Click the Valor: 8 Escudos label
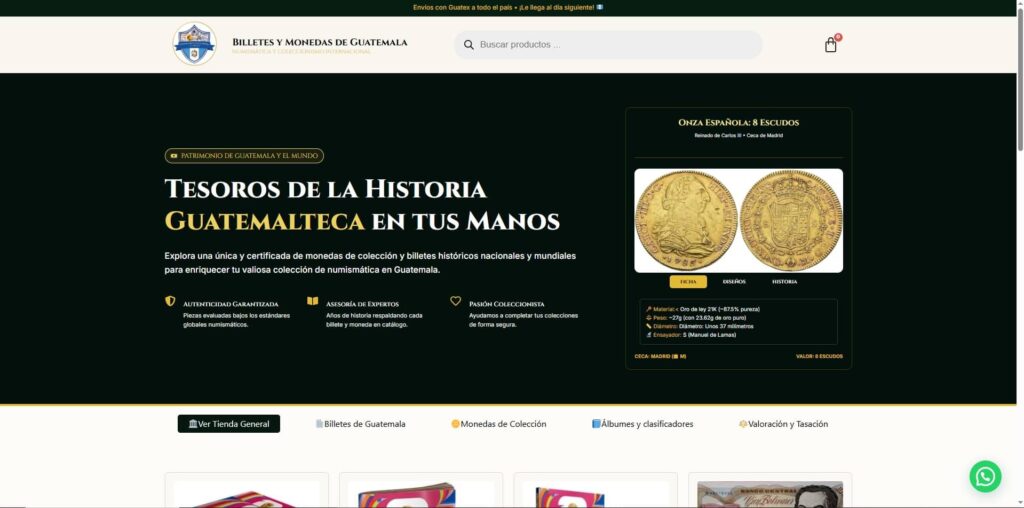This screenshot has width=1024, height=508. 819,357
